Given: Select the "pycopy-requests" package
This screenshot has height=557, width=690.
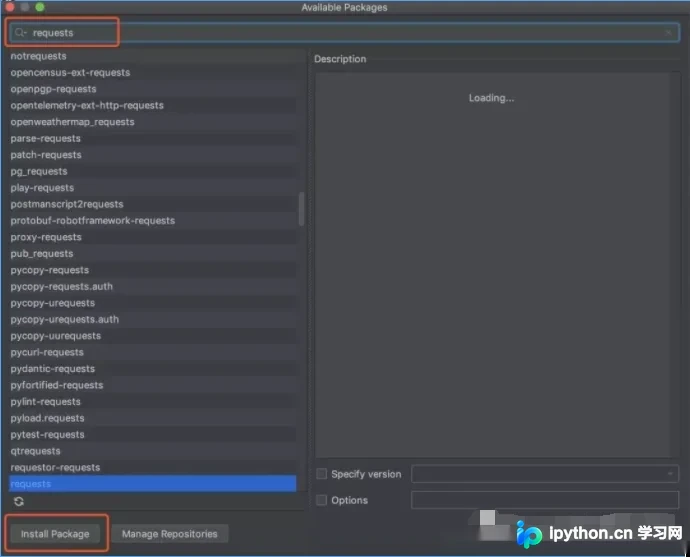Looking at the screenshot, I should (153, 270).
